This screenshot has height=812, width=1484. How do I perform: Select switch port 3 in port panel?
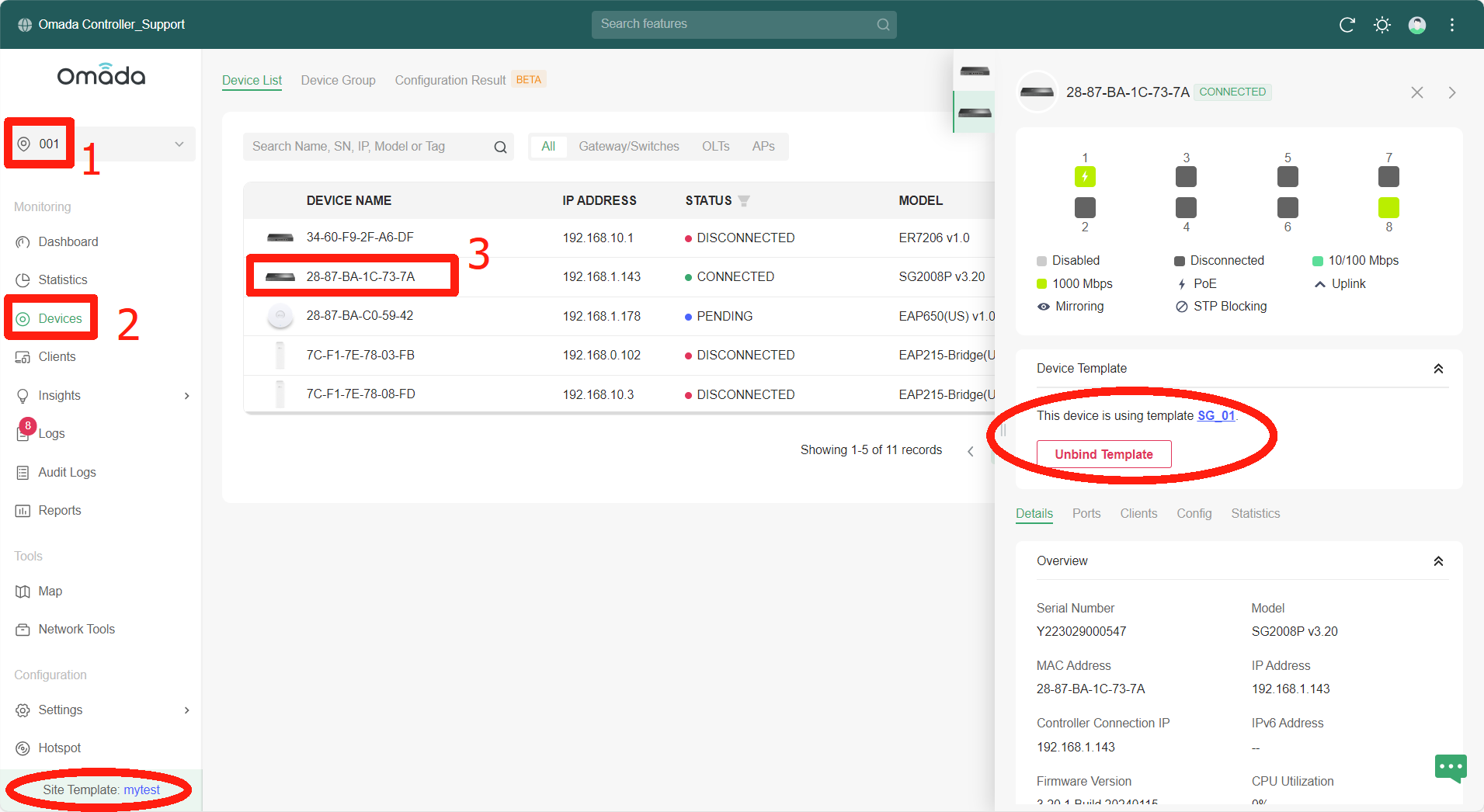(1186, 177)
